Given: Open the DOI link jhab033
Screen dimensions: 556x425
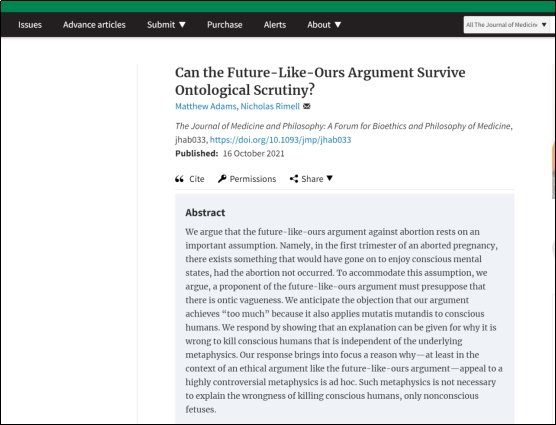Looking at the screenshot, I should (x=280, y=140).
